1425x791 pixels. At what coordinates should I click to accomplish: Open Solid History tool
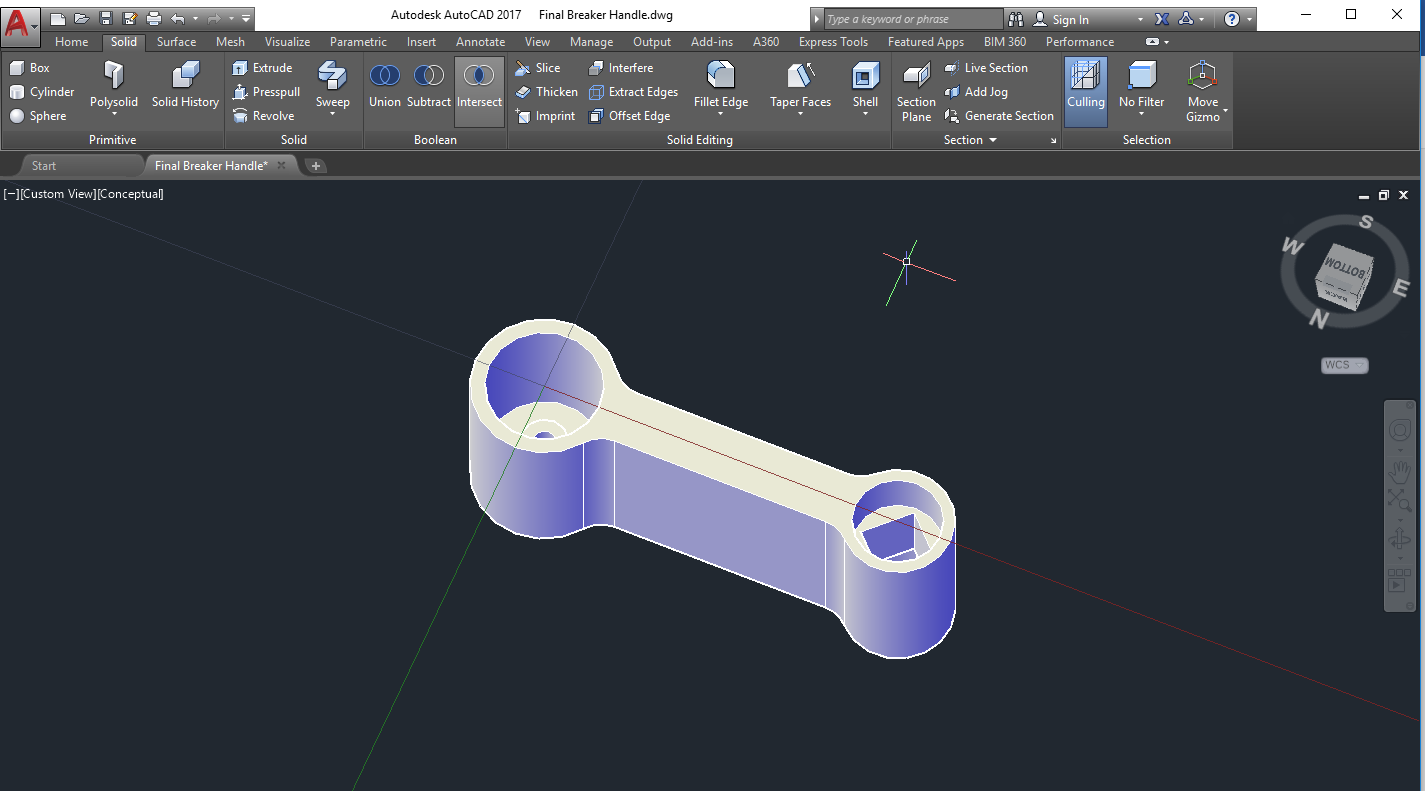pos(185,84)
